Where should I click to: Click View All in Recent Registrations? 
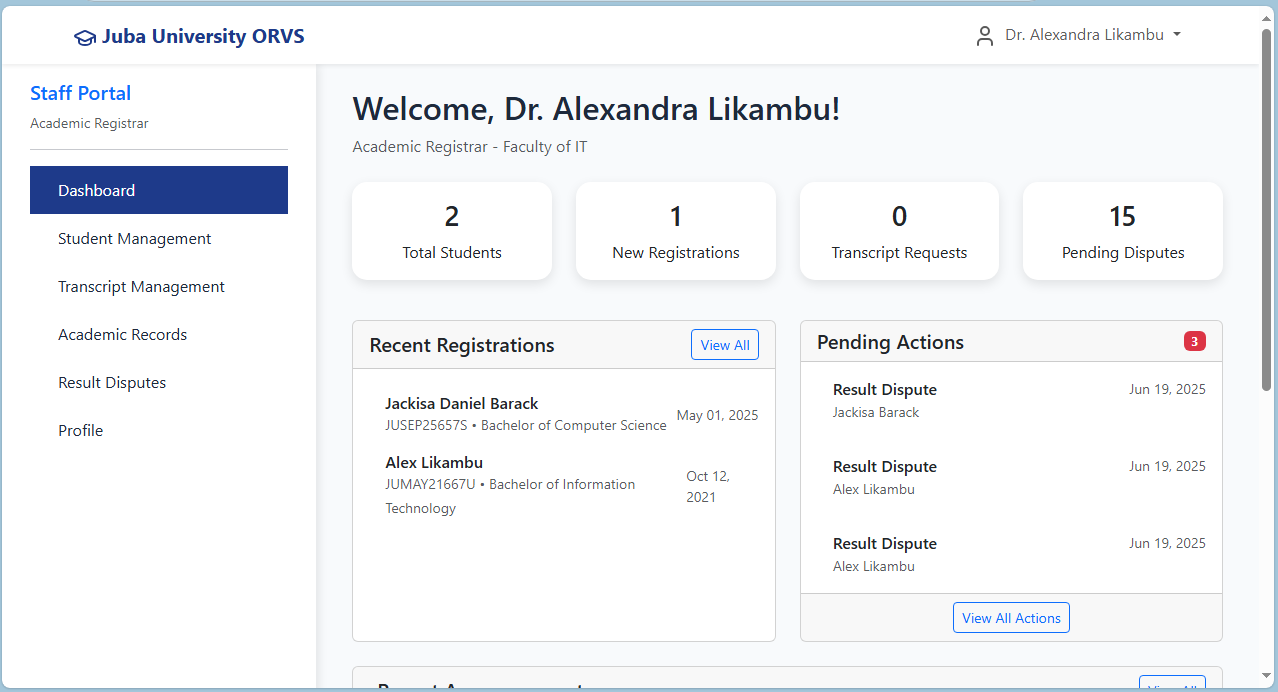tap(724, 345)
